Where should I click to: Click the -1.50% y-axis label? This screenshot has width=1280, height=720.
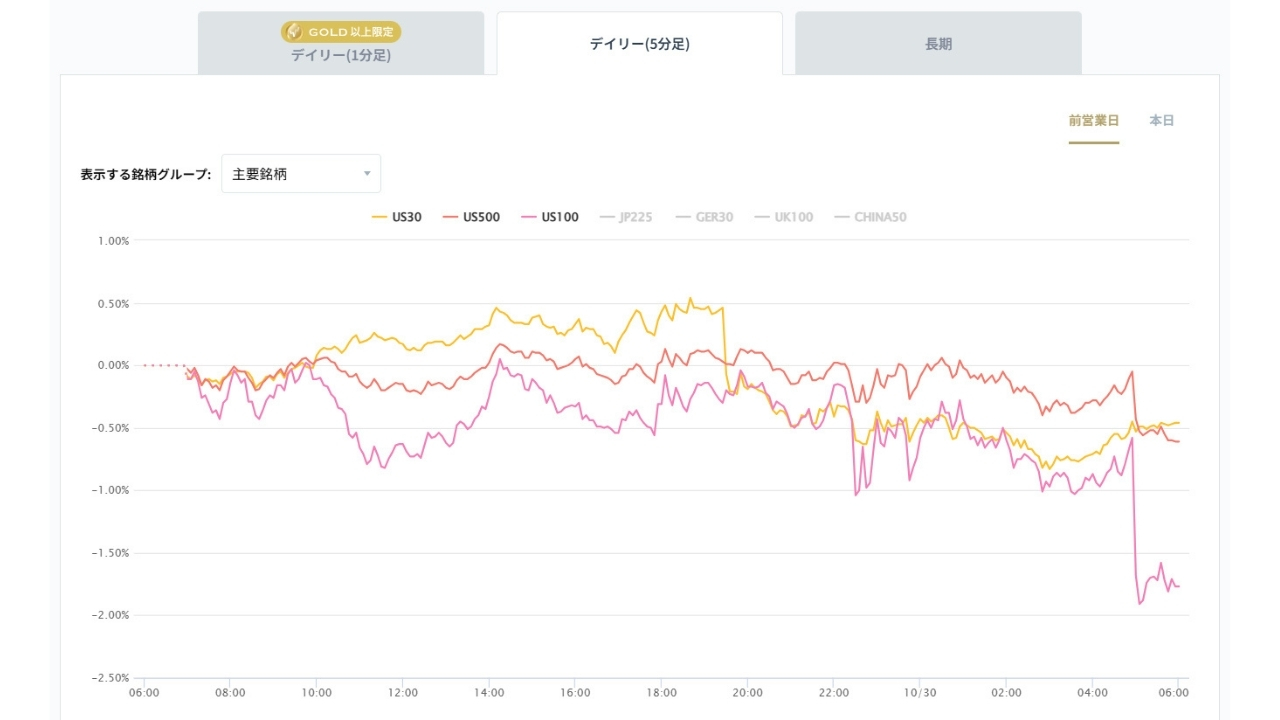pyautogui.click(x=111, y=553)
